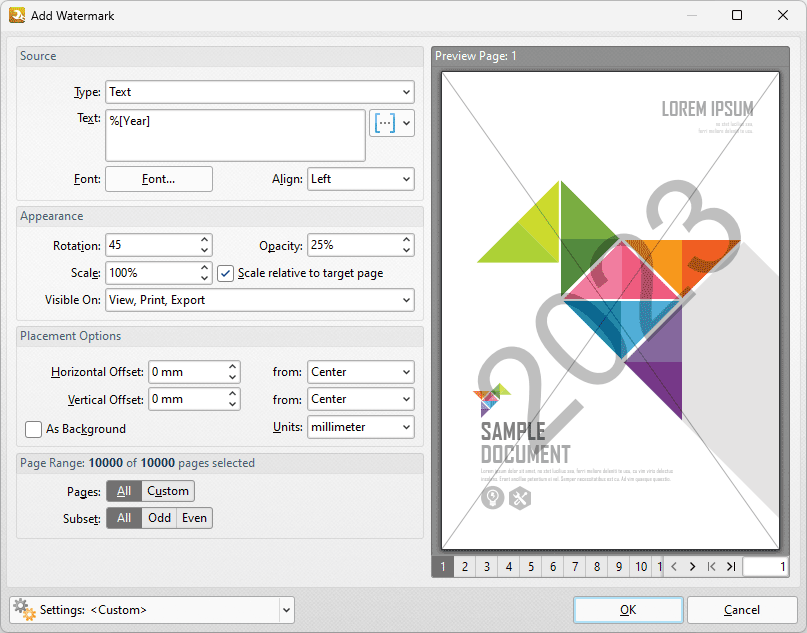
Task: Jump to first preview page
Action: pos(711,567)
